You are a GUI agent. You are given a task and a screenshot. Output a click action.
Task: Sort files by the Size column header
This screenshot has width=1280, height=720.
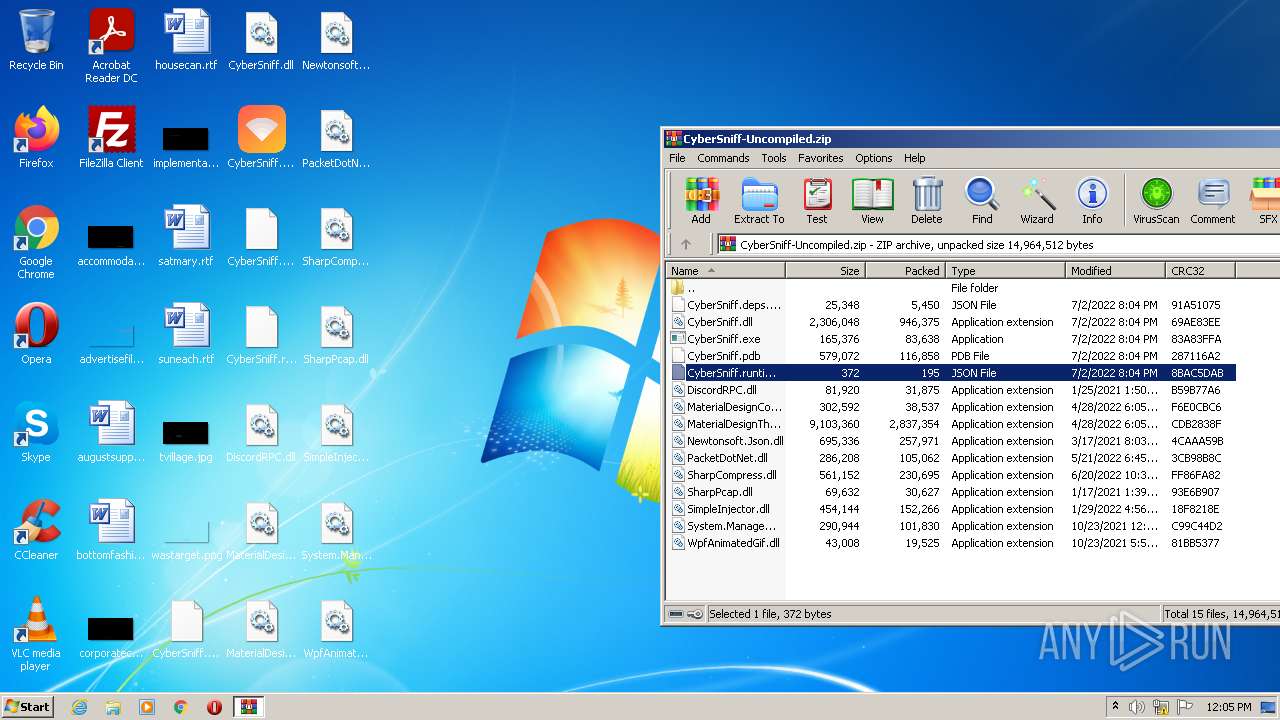[x=825, y=270]
